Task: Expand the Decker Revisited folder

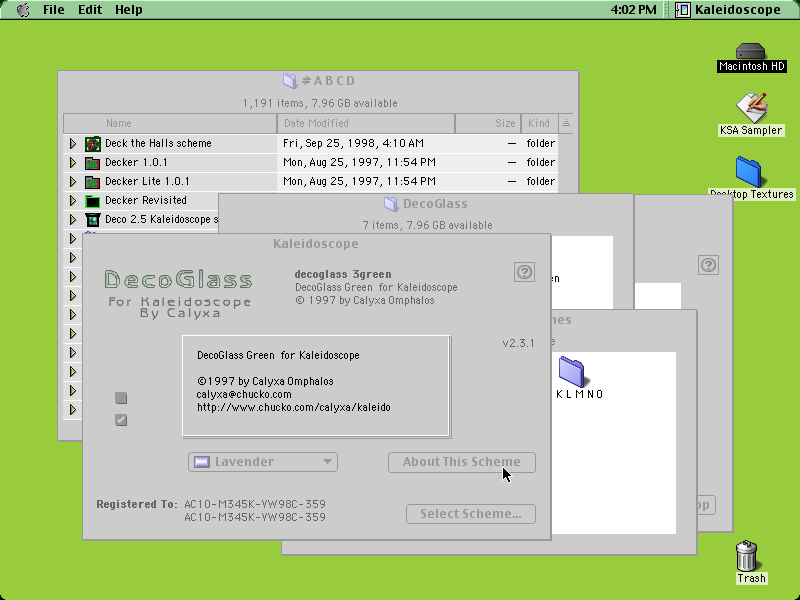Action: click(73, 200)
